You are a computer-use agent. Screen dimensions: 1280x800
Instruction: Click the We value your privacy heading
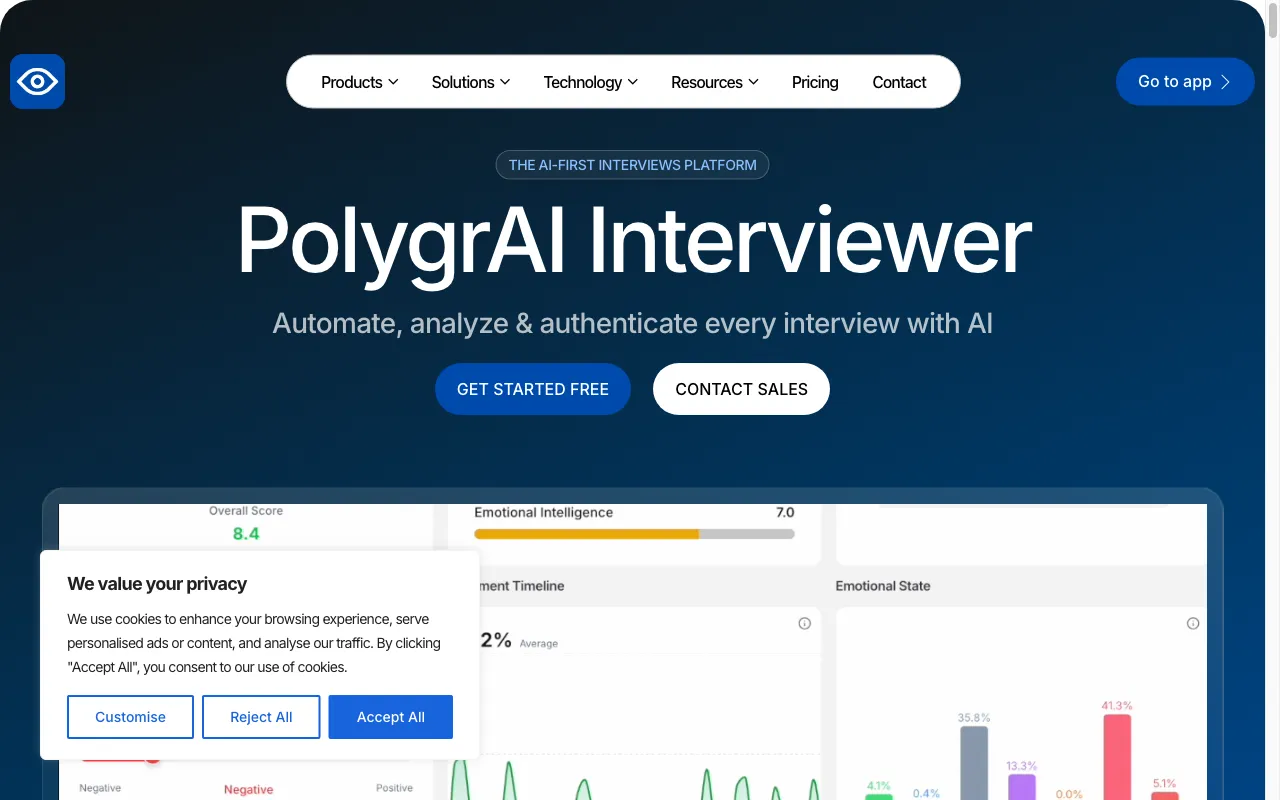[157, 584]
